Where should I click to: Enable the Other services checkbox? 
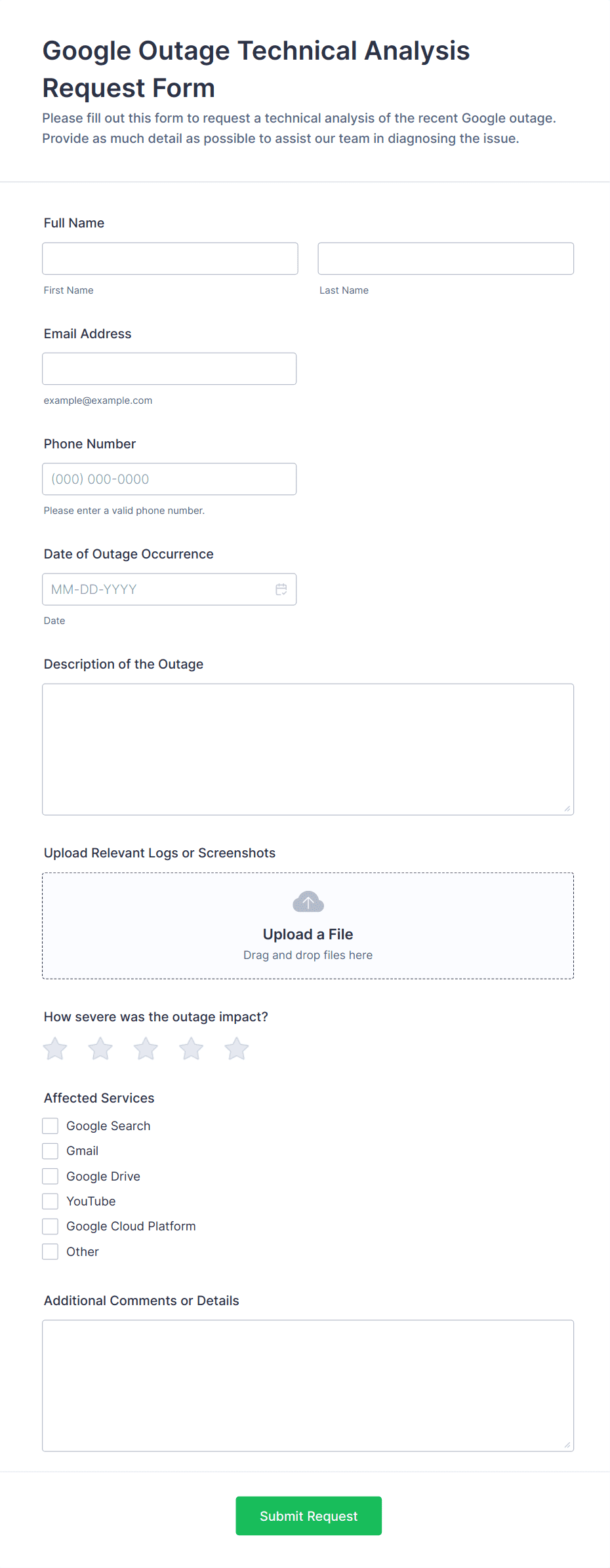click(x=50, y=1251)
